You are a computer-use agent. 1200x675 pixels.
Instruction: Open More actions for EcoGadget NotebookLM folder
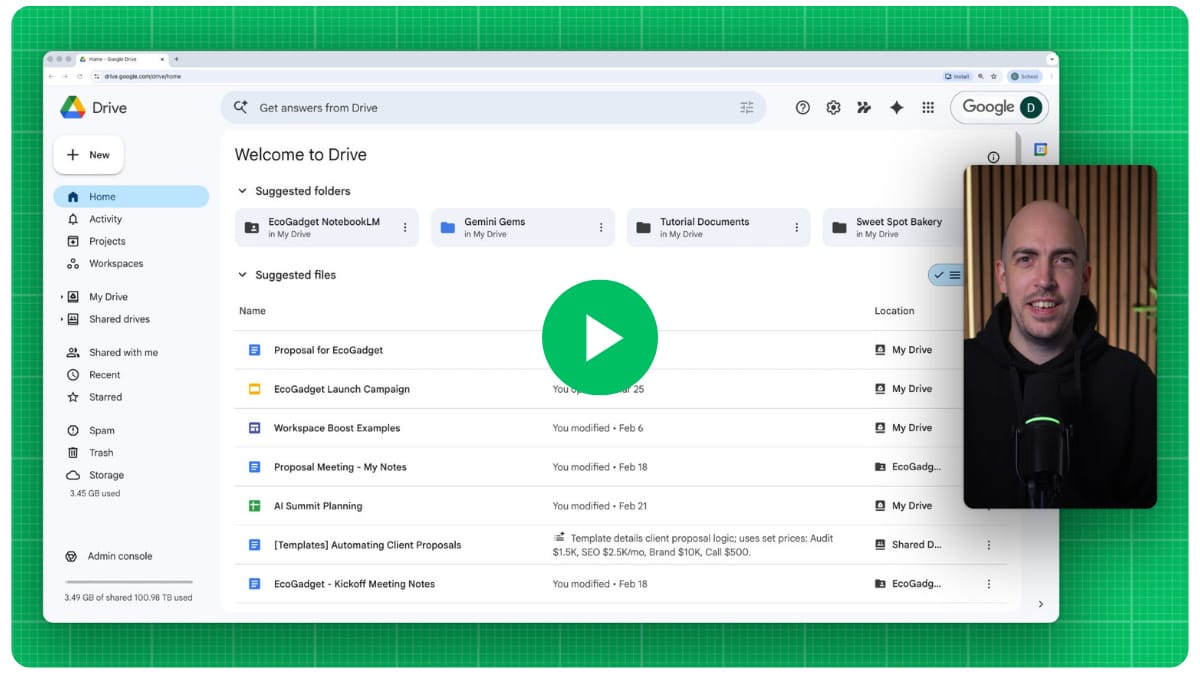[405, 228]
